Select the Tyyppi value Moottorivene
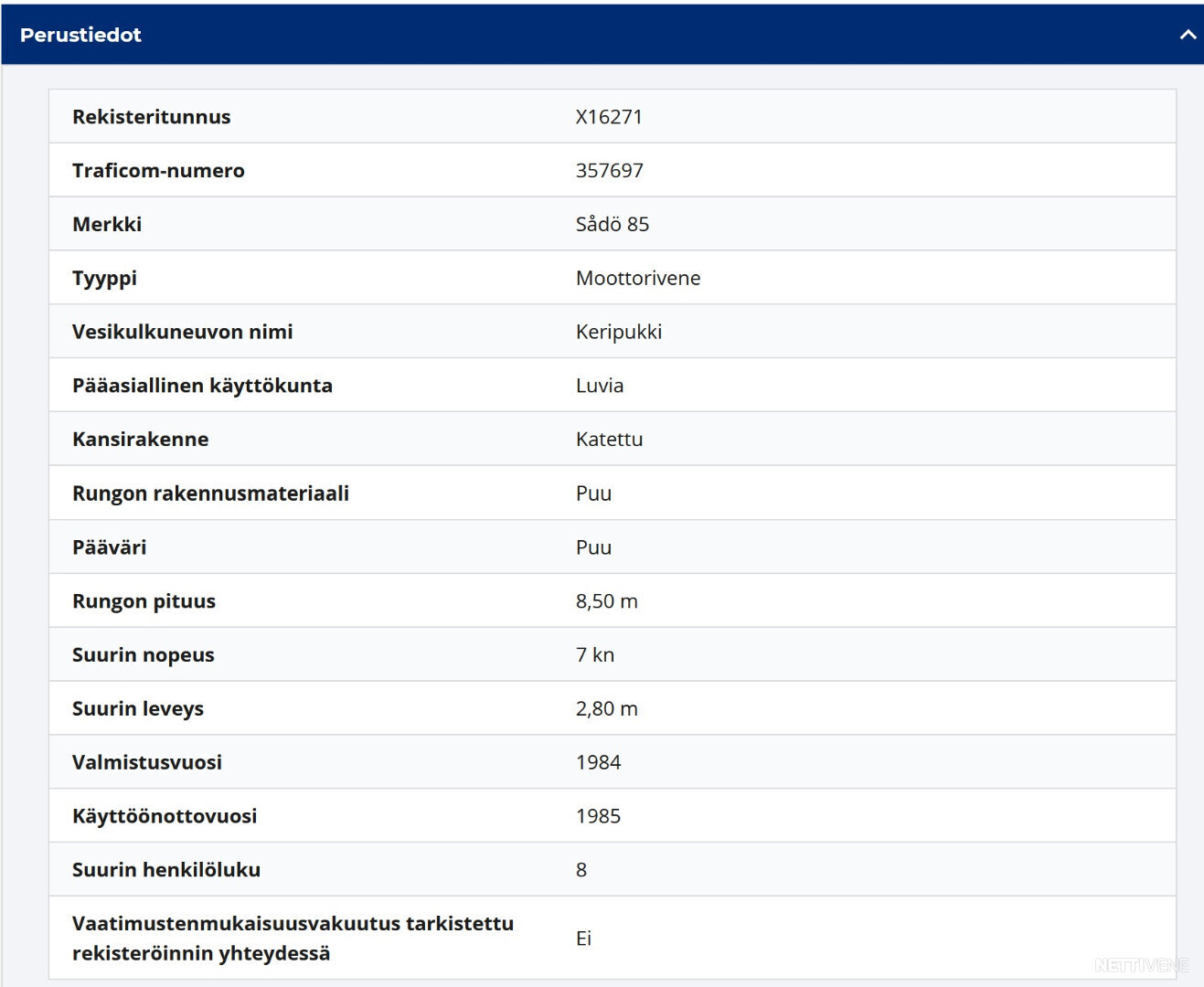 [638, 278]
